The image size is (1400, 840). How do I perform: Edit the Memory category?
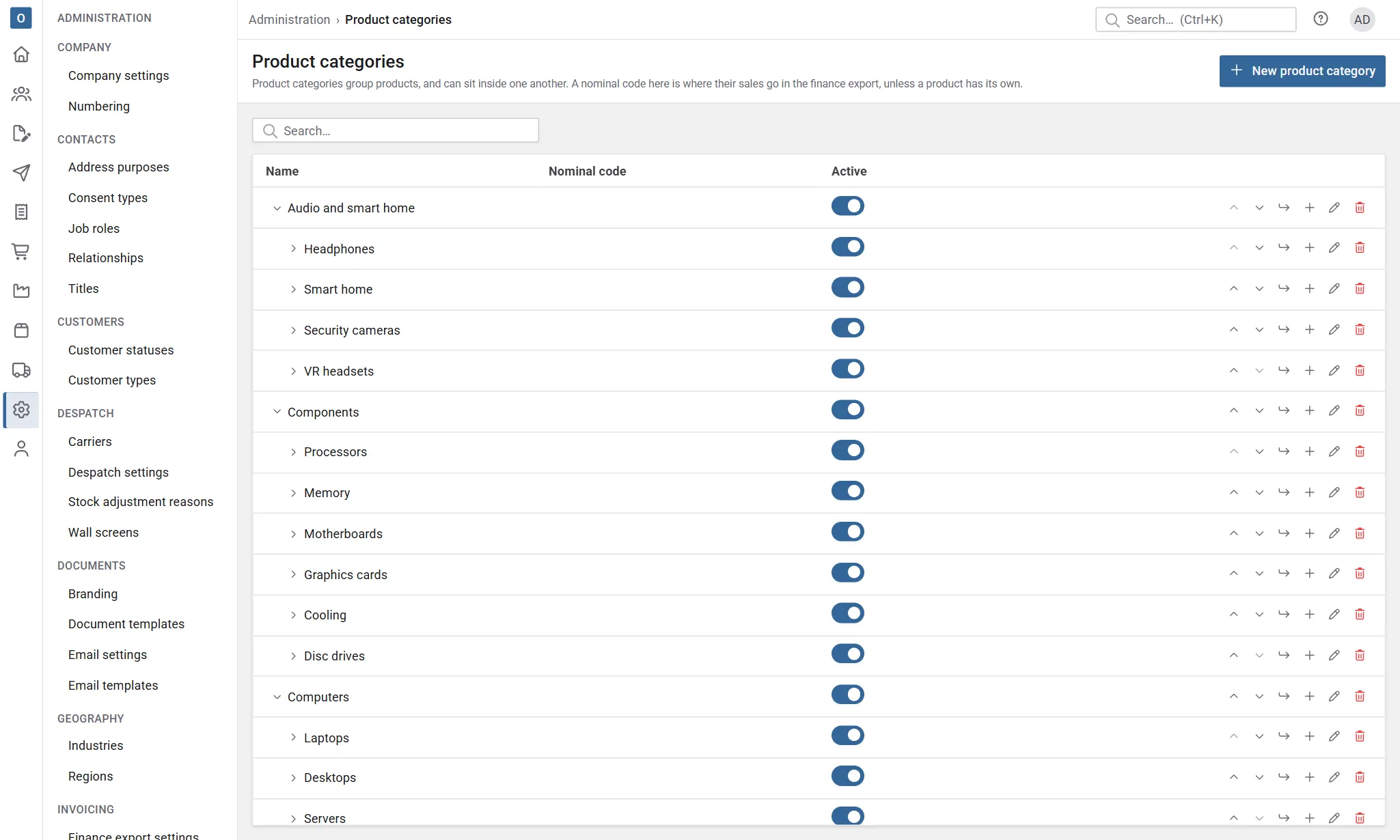click(x=1334, y=492)
